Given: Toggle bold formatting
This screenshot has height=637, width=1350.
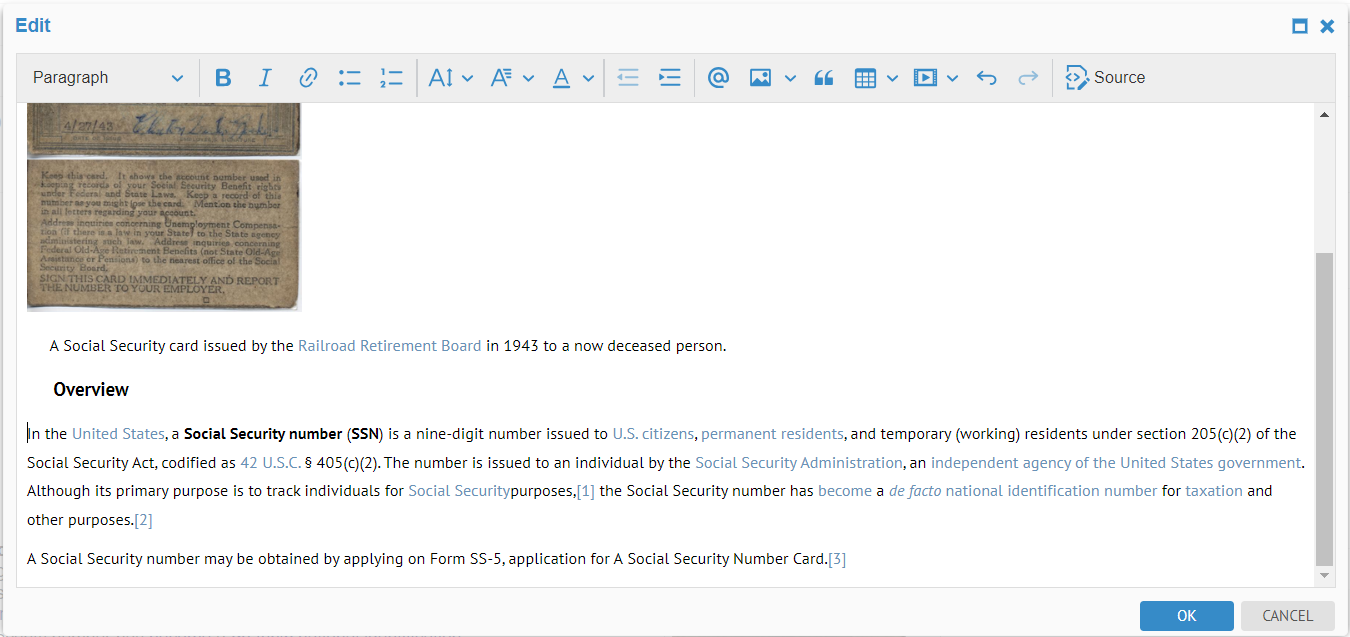Looking at the screenshot, I should tap(223, 77).
